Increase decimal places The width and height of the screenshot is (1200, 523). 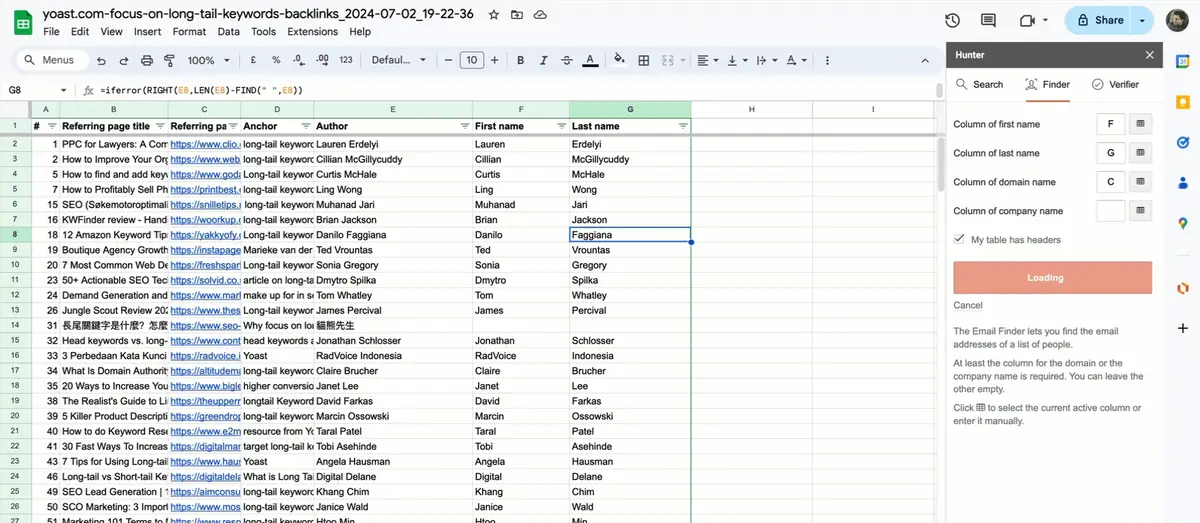(x=321, y=60)
